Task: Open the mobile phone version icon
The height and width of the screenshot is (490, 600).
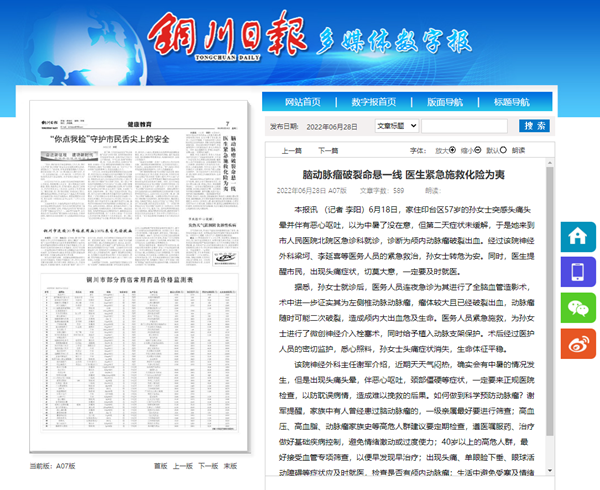Action: coord(578,272)
